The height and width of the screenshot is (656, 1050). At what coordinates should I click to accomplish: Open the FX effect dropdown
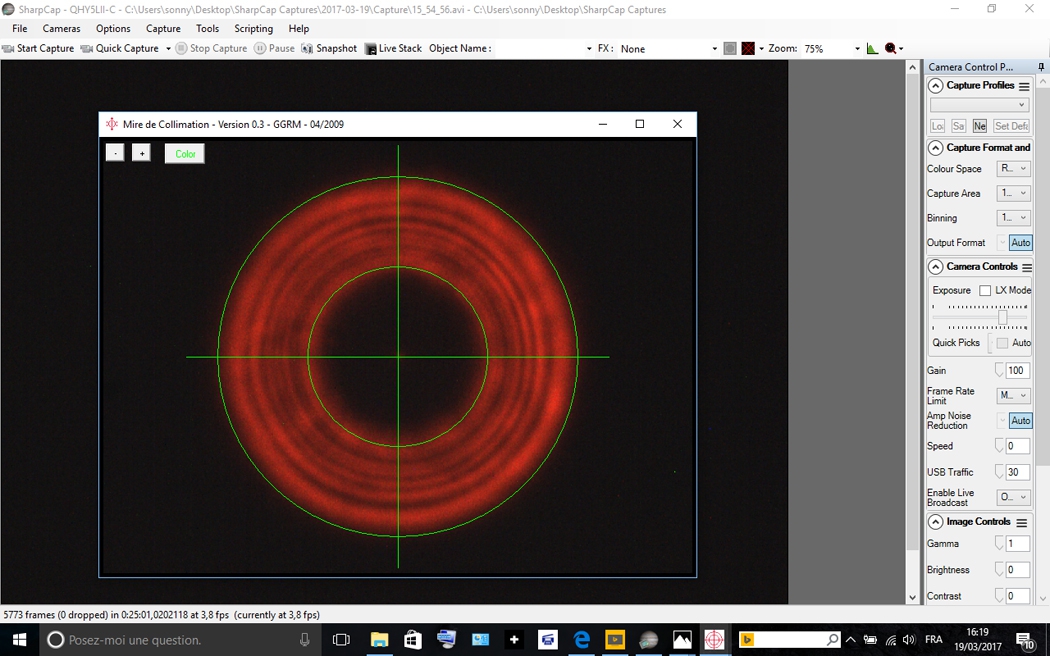(x=714, y=49)
